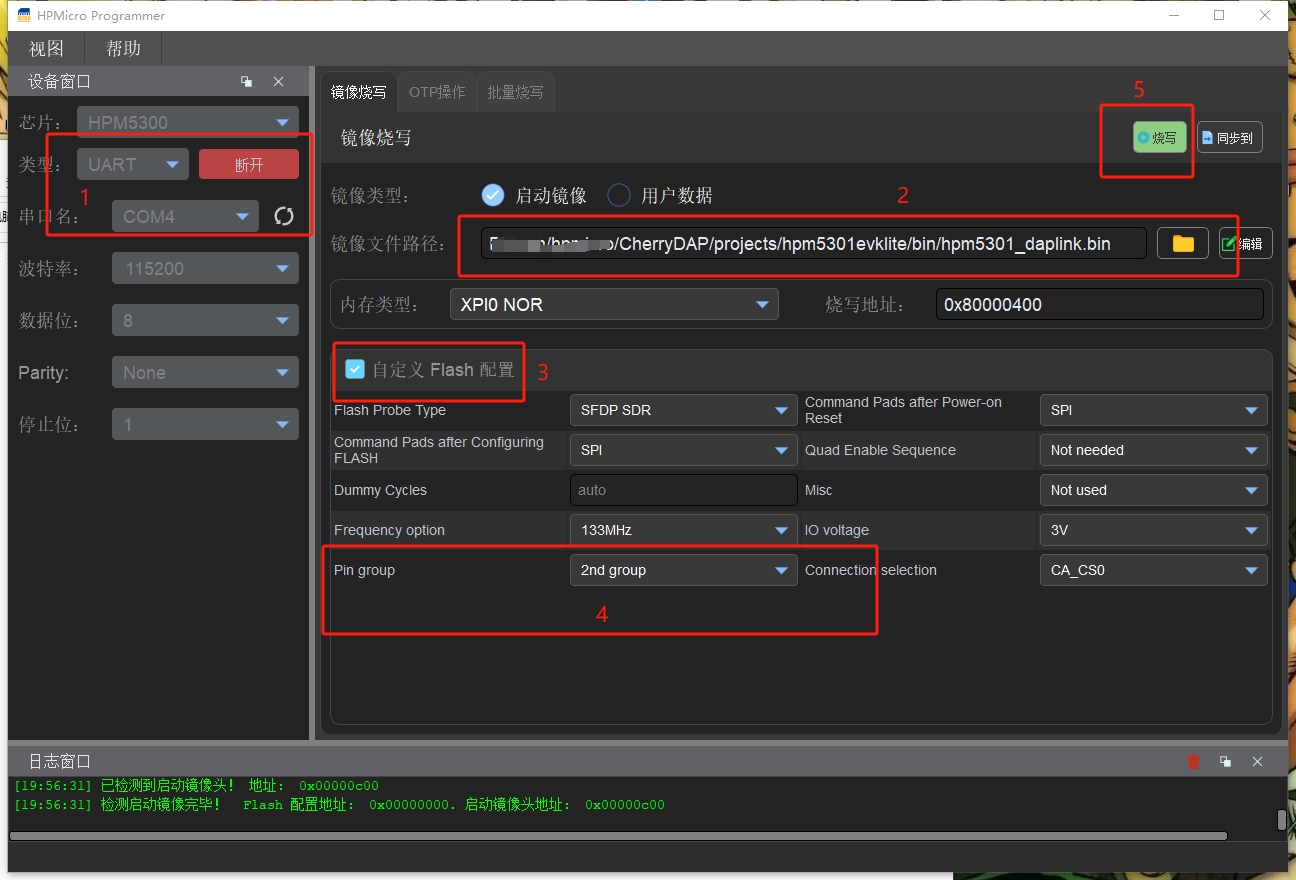
Task: Open the 视图 menu
Action: tap(44, 47)
